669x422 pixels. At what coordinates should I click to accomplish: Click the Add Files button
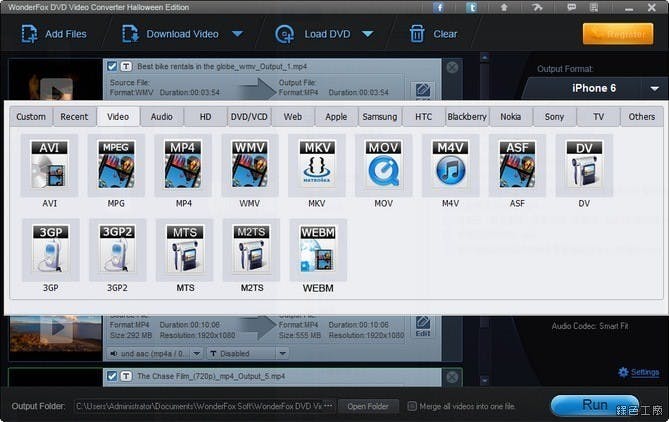[54, 34]
